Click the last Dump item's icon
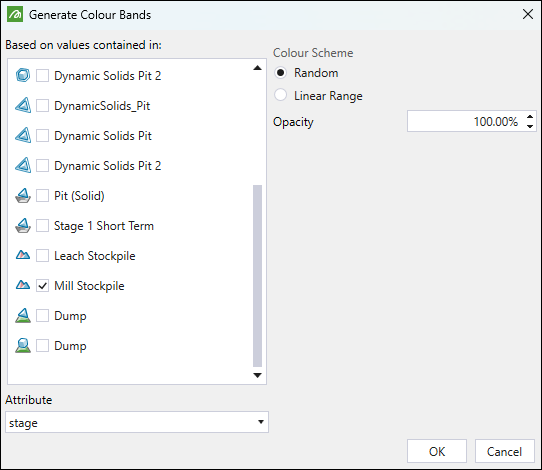This screenshot has width=542, height=470. pos(23,346)
